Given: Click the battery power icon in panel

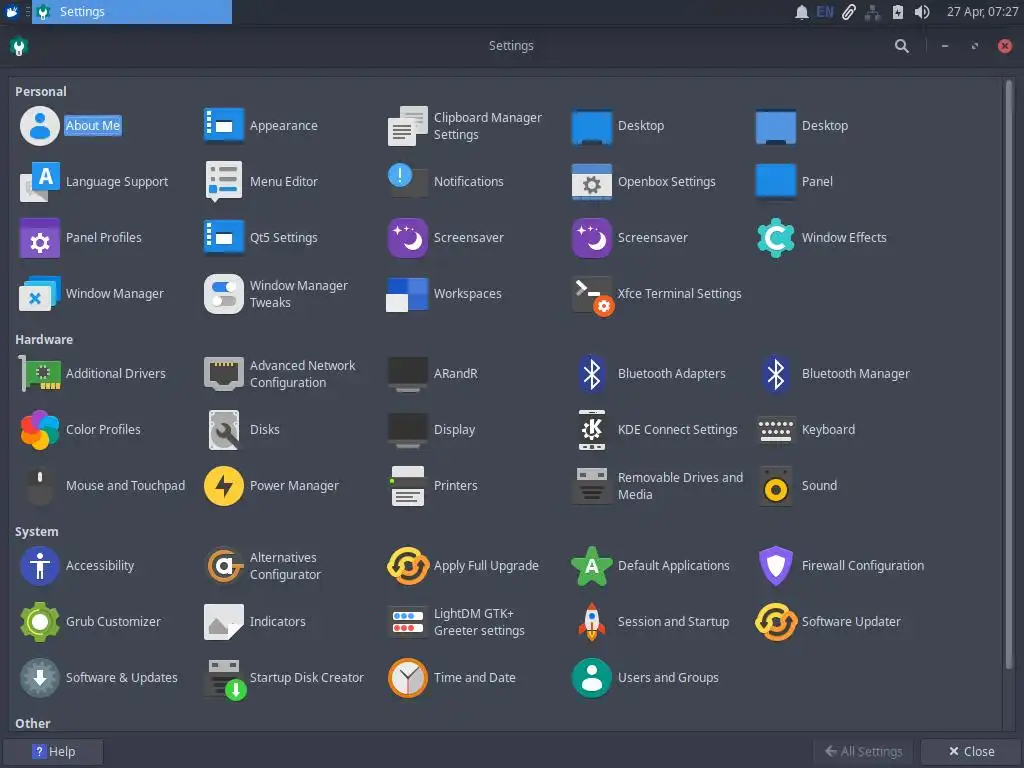Looking at the screenshot, I should point(897,12).
